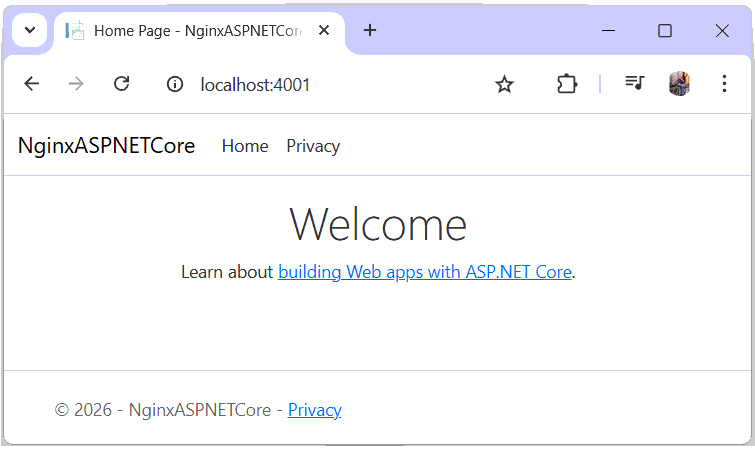Click the © 2026 - NginxASPNETCore footer text
The width and height of the screenshot is (755, 450).
tap(163, 410)
